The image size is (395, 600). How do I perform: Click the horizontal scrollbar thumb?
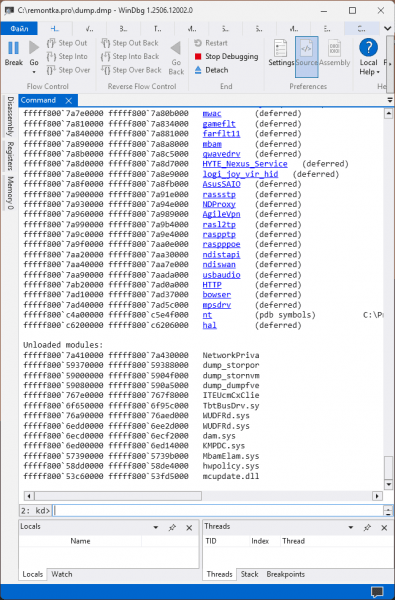point(118,496)
